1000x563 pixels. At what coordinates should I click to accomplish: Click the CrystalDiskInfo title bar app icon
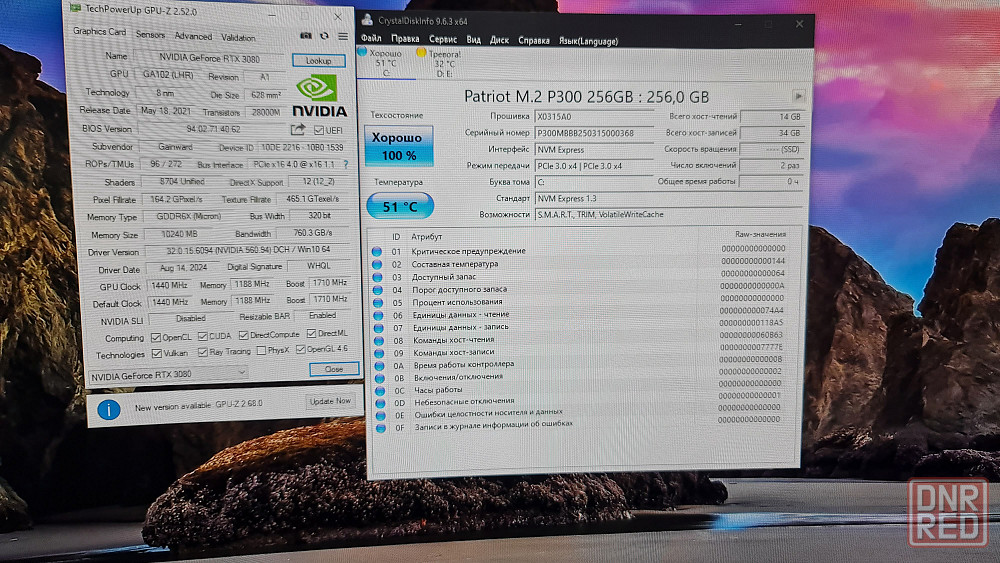367,20
